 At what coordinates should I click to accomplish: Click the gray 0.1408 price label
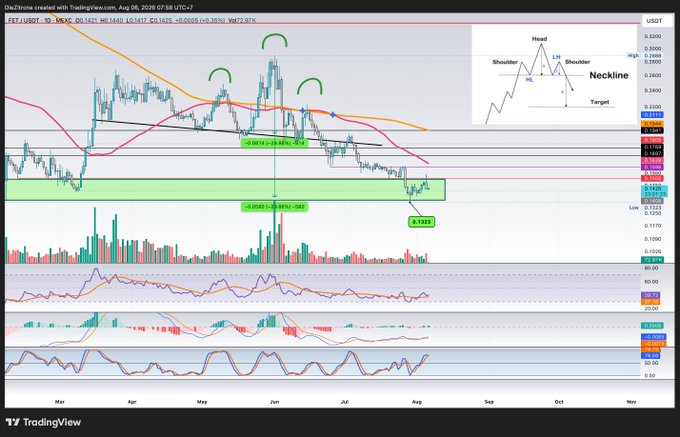652,201
